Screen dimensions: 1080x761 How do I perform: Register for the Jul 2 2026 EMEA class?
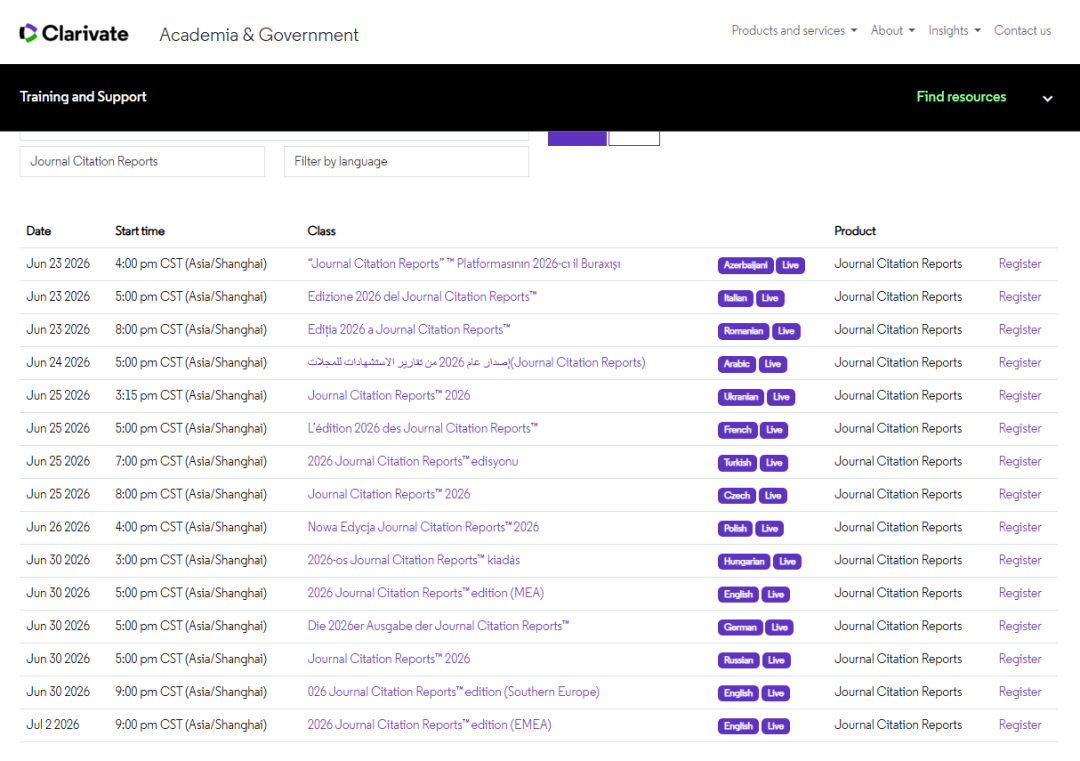click(x=1019, y=724)
